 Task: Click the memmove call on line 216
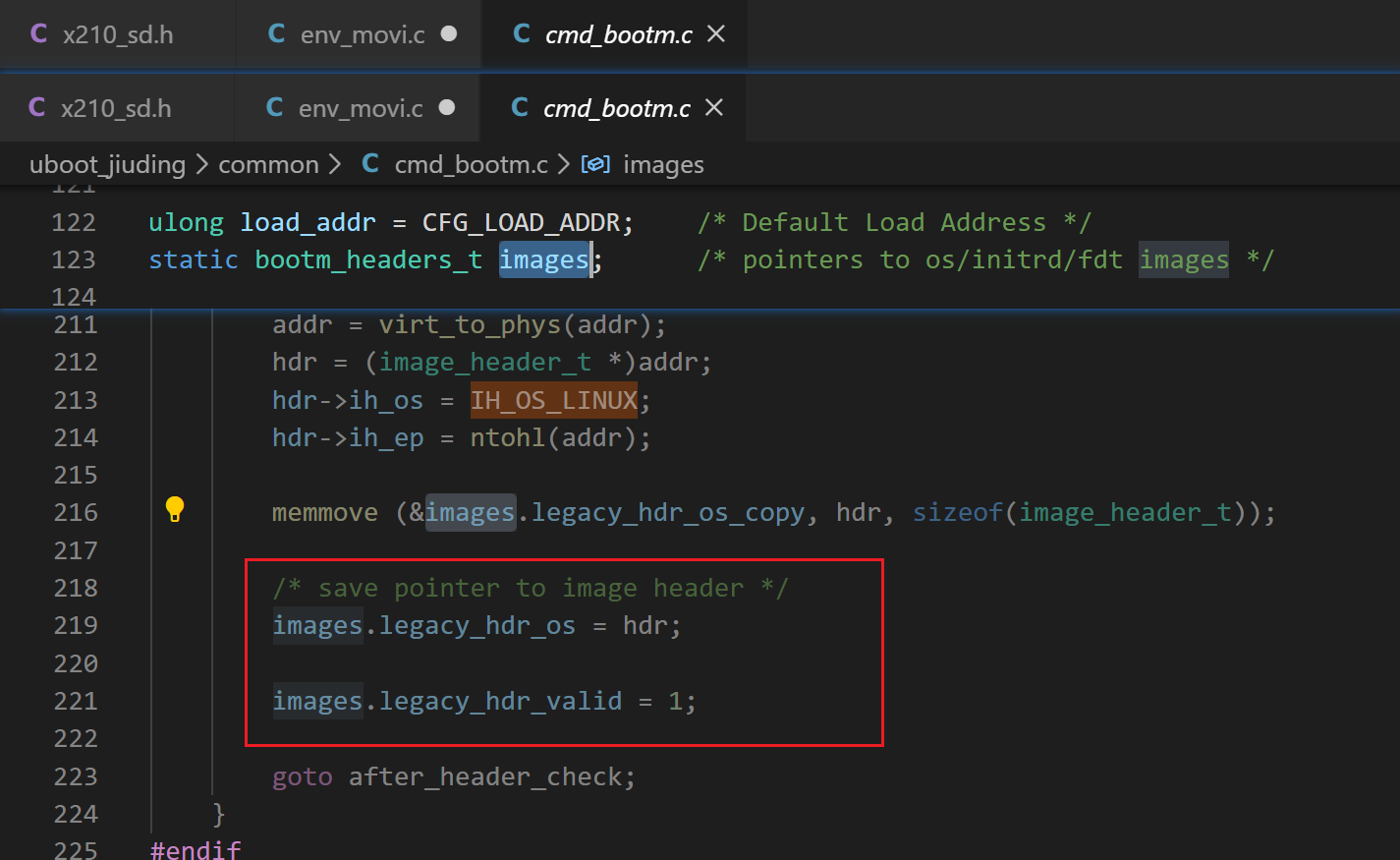[325, 513]
